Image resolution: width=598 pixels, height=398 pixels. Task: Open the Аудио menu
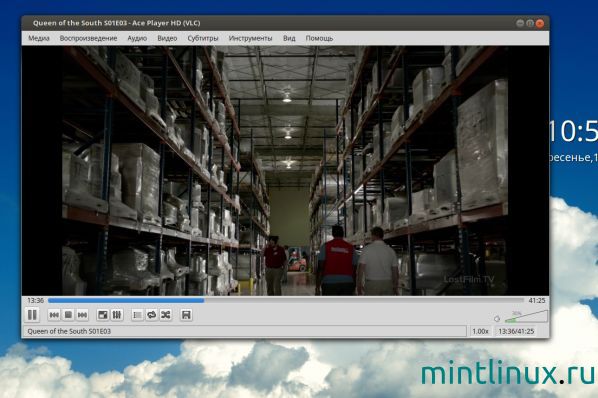point(137,38)
